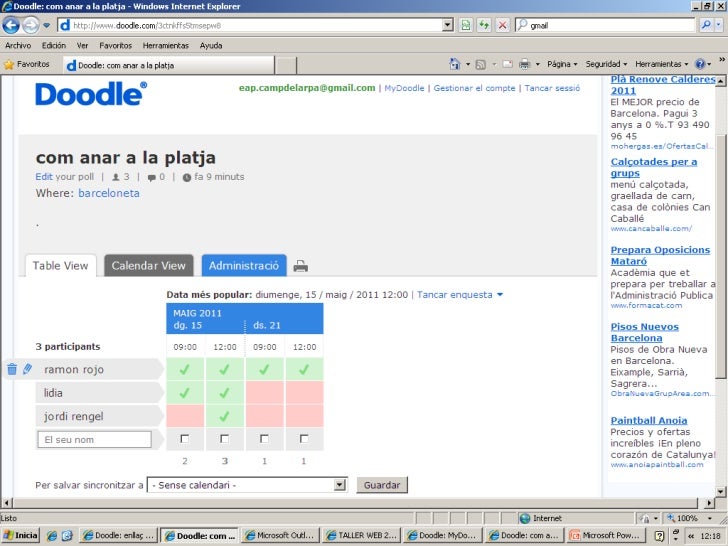Open the address bar URL history dropdown
The height and width of the screenshot is (546, 728).
tap(448, 25)
